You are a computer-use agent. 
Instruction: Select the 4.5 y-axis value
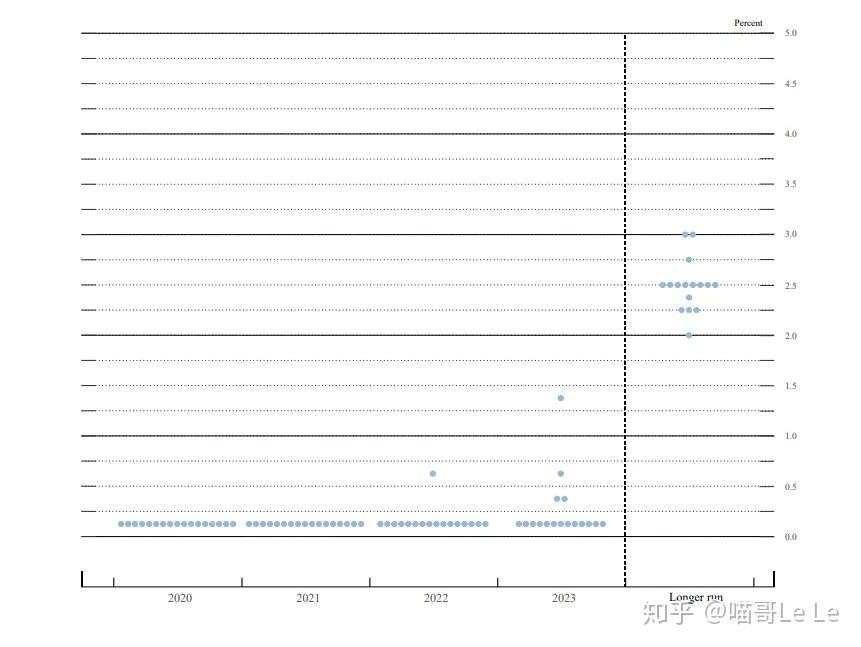(x=790, y=83)
